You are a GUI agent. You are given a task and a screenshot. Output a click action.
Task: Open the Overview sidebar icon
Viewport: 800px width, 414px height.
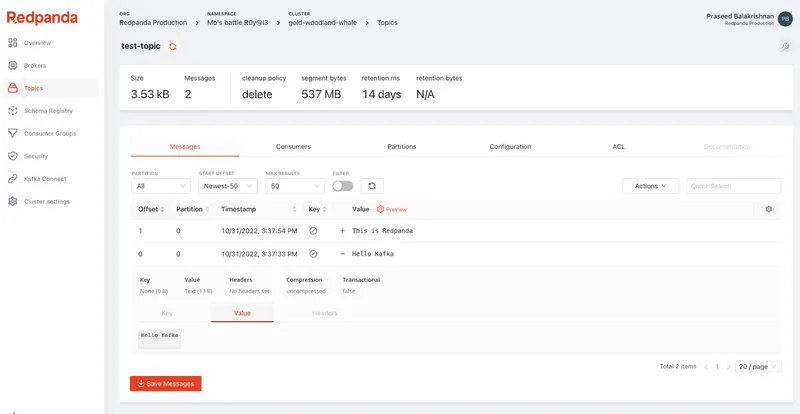pos(13,43)
